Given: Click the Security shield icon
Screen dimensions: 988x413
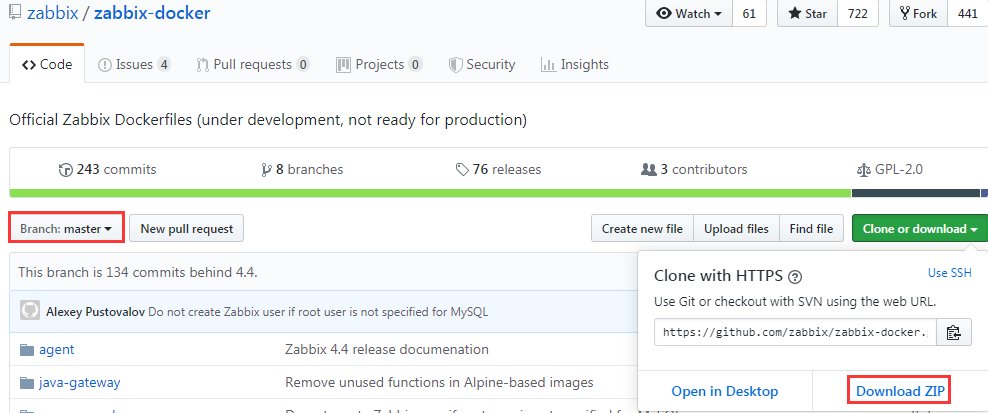Looking at the screenshot, I should (456, 65).
